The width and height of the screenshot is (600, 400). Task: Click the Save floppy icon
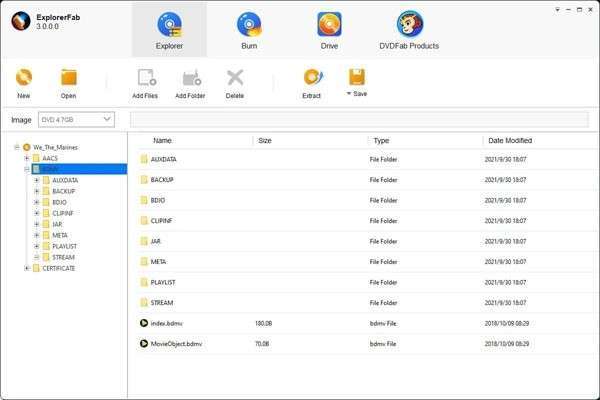pyautogui.click(x=357, y=77)
